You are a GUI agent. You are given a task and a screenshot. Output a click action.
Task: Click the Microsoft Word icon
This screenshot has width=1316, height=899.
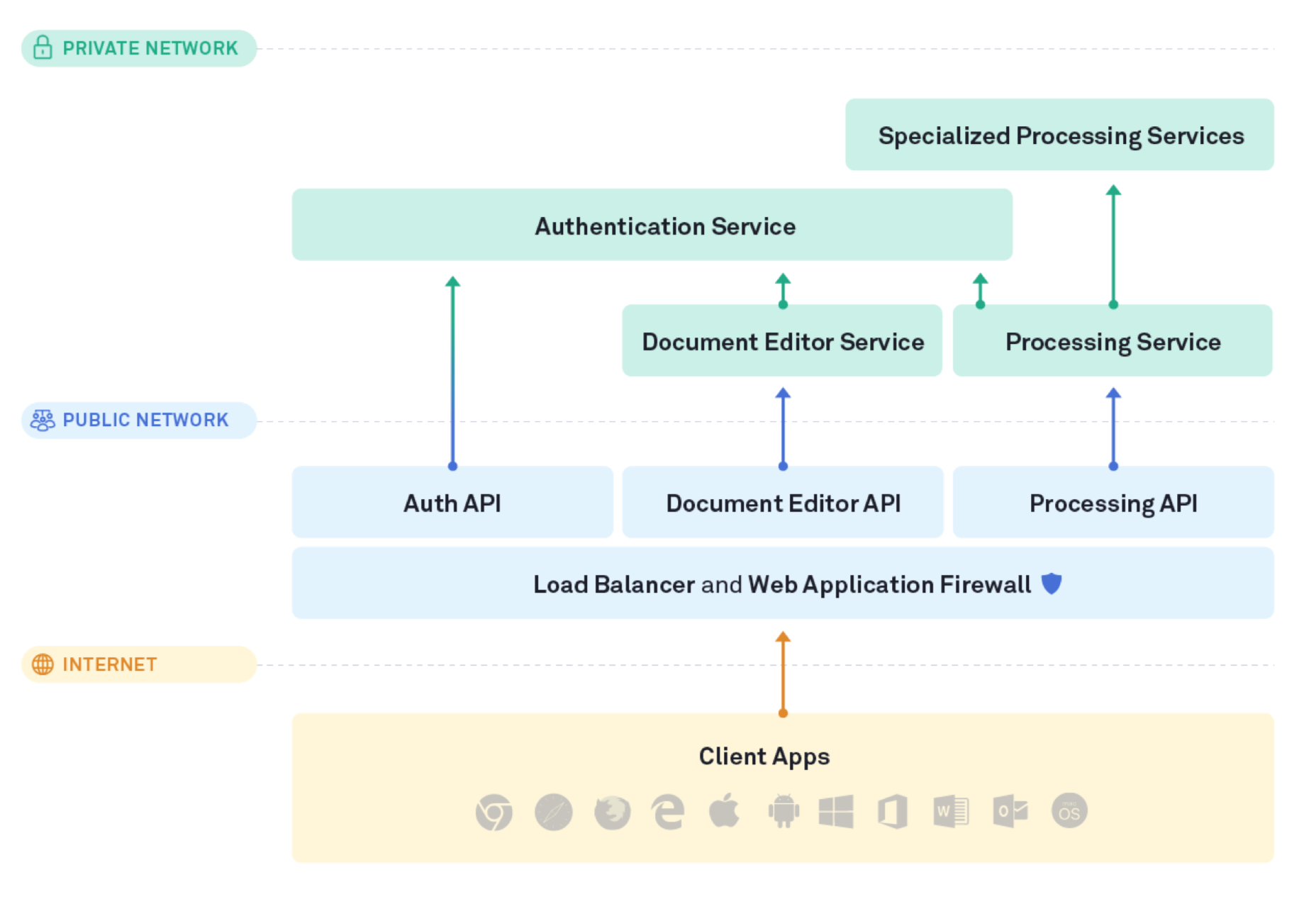click(951, 812)
